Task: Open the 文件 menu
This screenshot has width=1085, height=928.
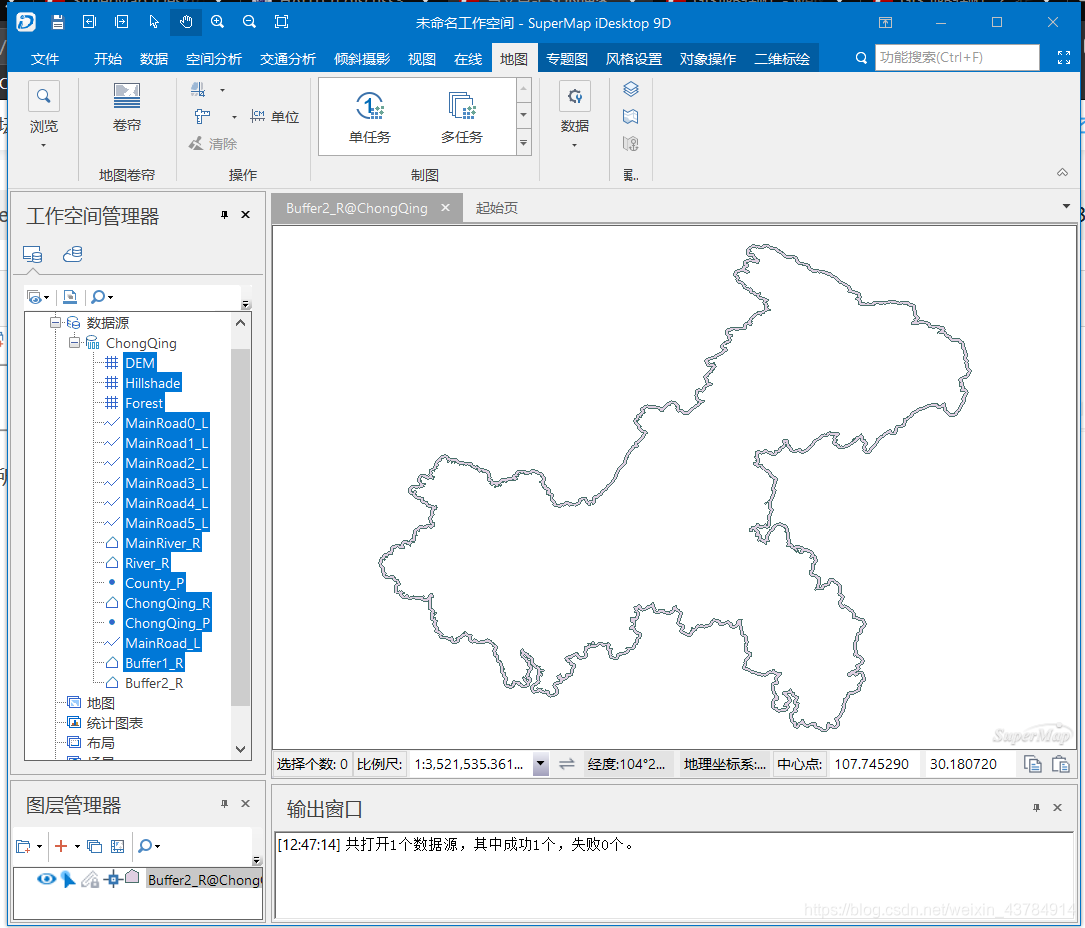Action: coord(45,59)
